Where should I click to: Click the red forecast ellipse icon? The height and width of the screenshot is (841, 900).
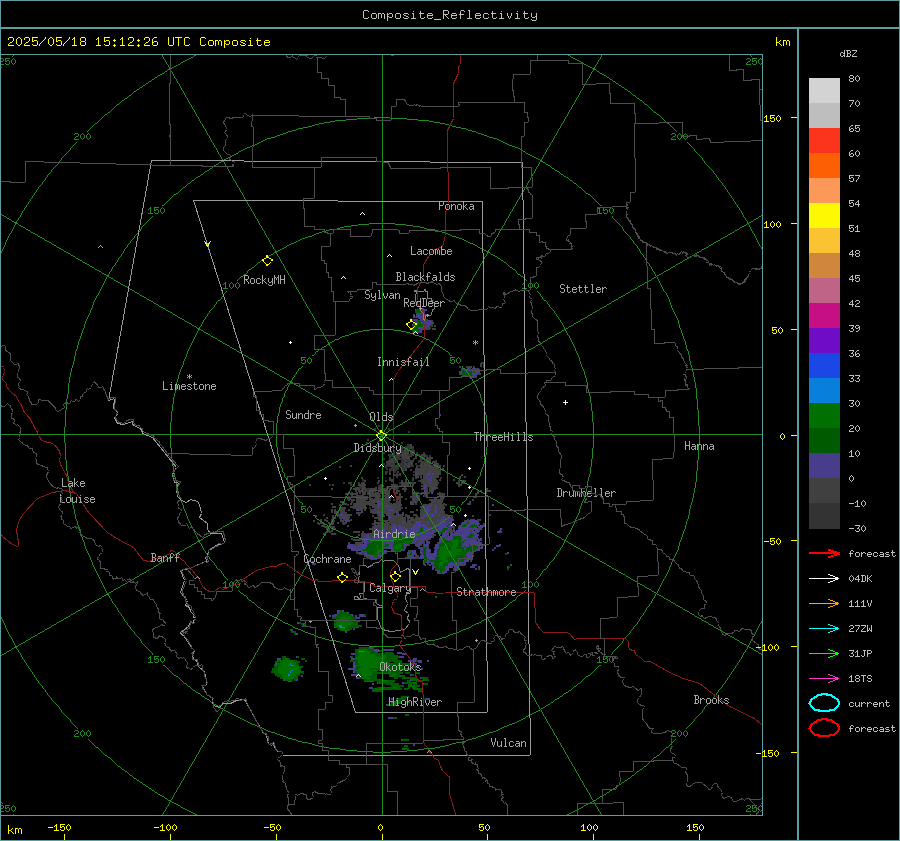824,728
